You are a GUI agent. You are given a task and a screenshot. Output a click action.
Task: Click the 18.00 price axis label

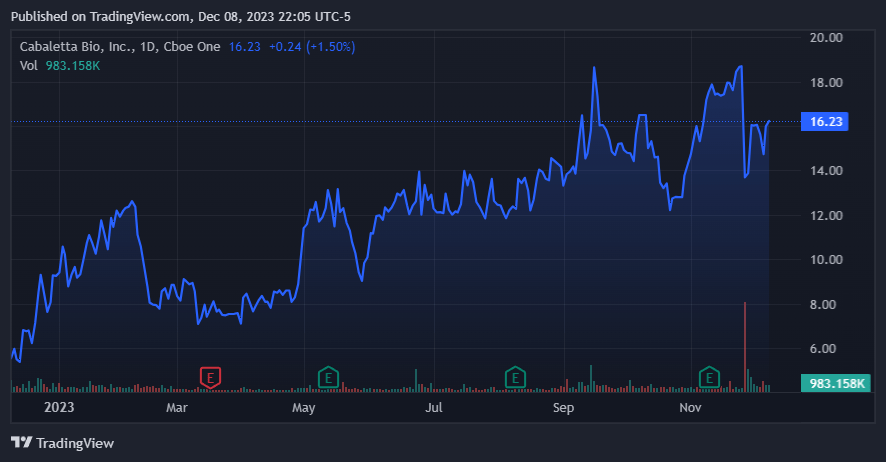click(x=826, y=82)
